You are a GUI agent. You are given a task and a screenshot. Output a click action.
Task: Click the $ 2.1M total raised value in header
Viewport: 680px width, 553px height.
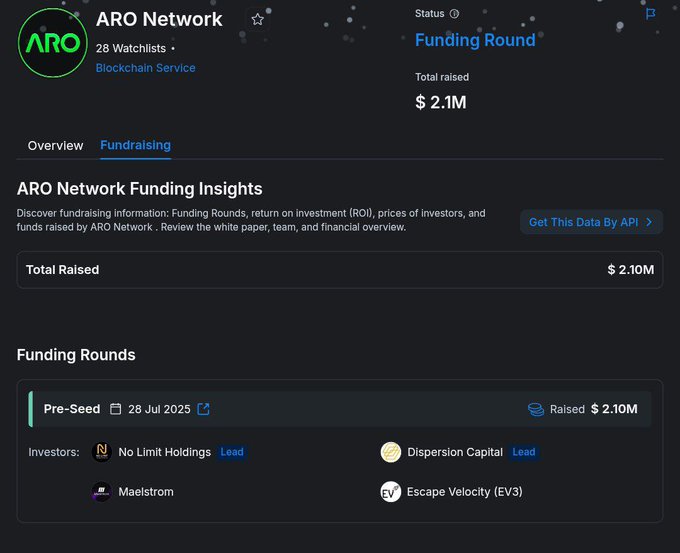point(441,102)
